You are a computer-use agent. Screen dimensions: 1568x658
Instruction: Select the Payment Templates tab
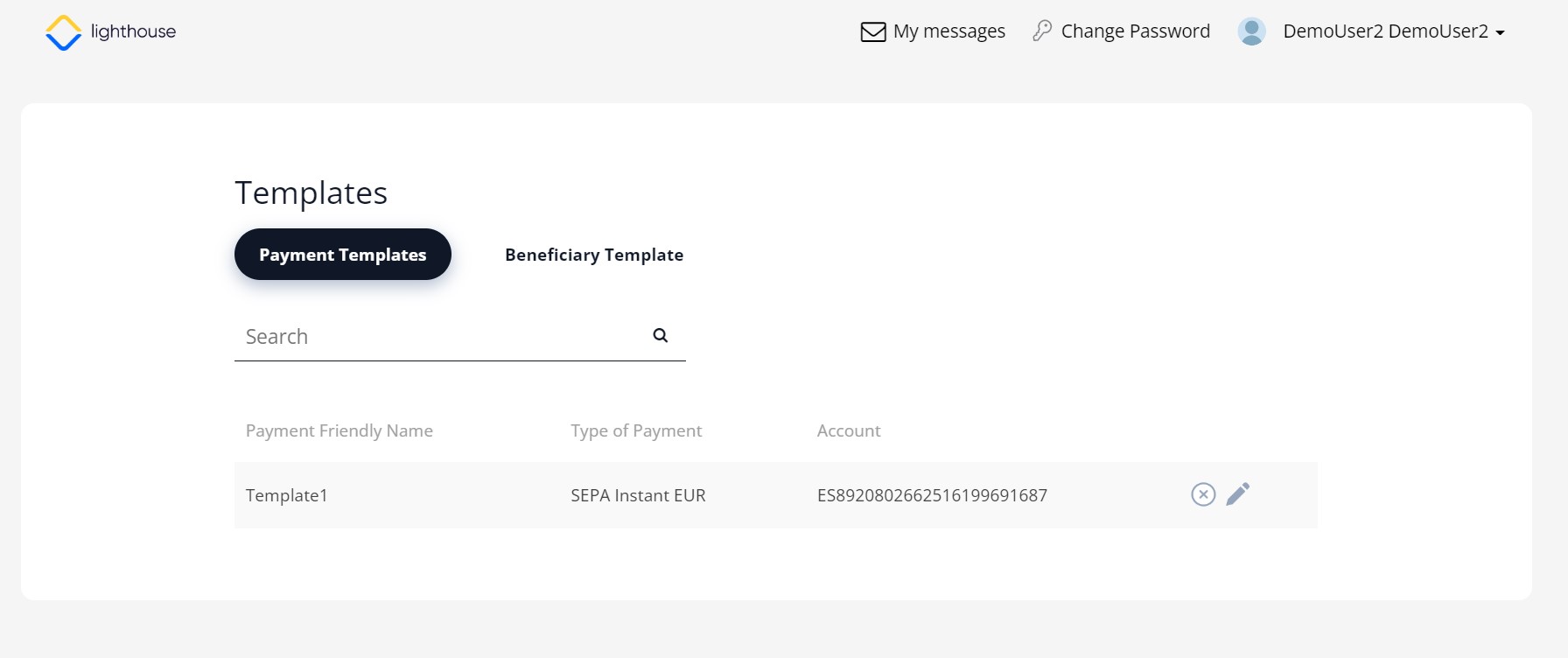(342, 255)
